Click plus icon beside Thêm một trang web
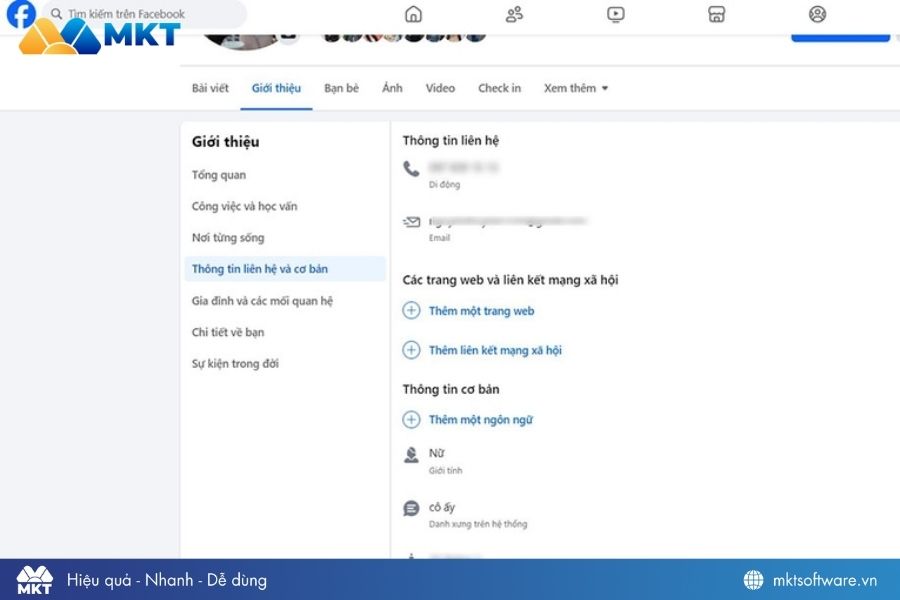 coord(411,311)
